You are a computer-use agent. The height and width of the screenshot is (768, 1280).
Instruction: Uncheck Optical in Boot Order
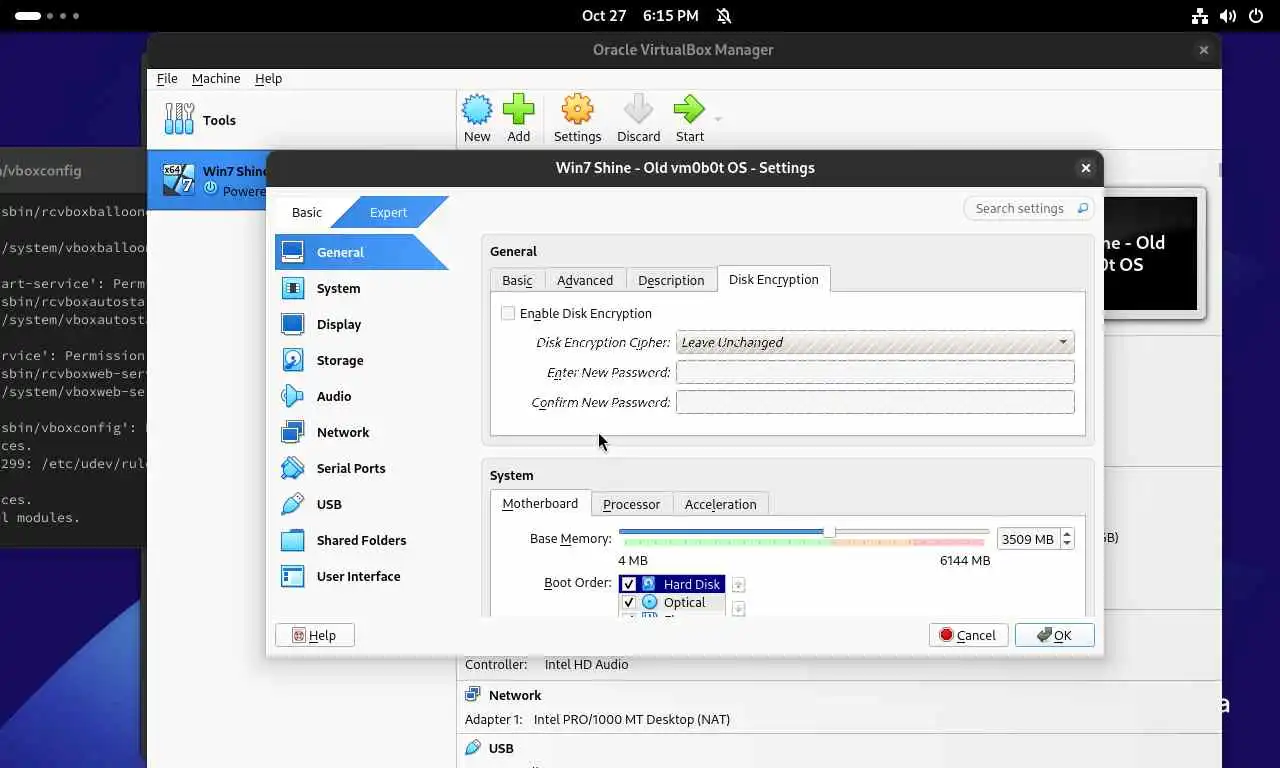click(x=629, y=602)
